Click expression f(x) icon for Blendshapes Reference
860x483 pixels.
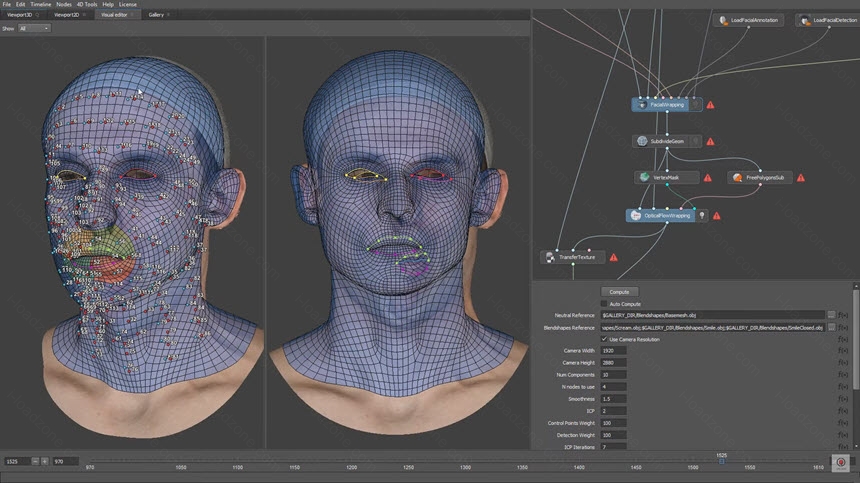point(843,327)
